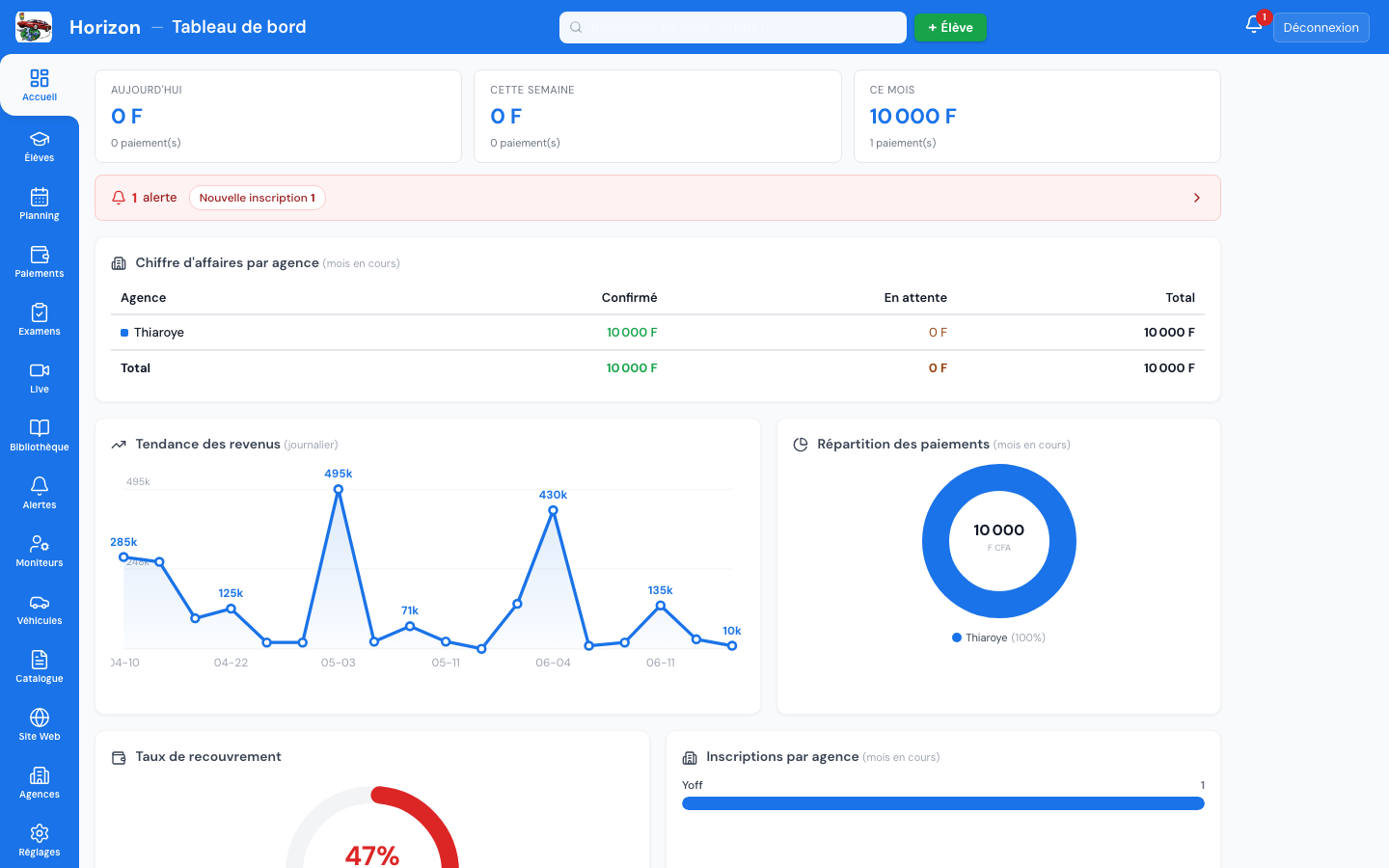Open Bibliothèque book icon

point(40,435)
